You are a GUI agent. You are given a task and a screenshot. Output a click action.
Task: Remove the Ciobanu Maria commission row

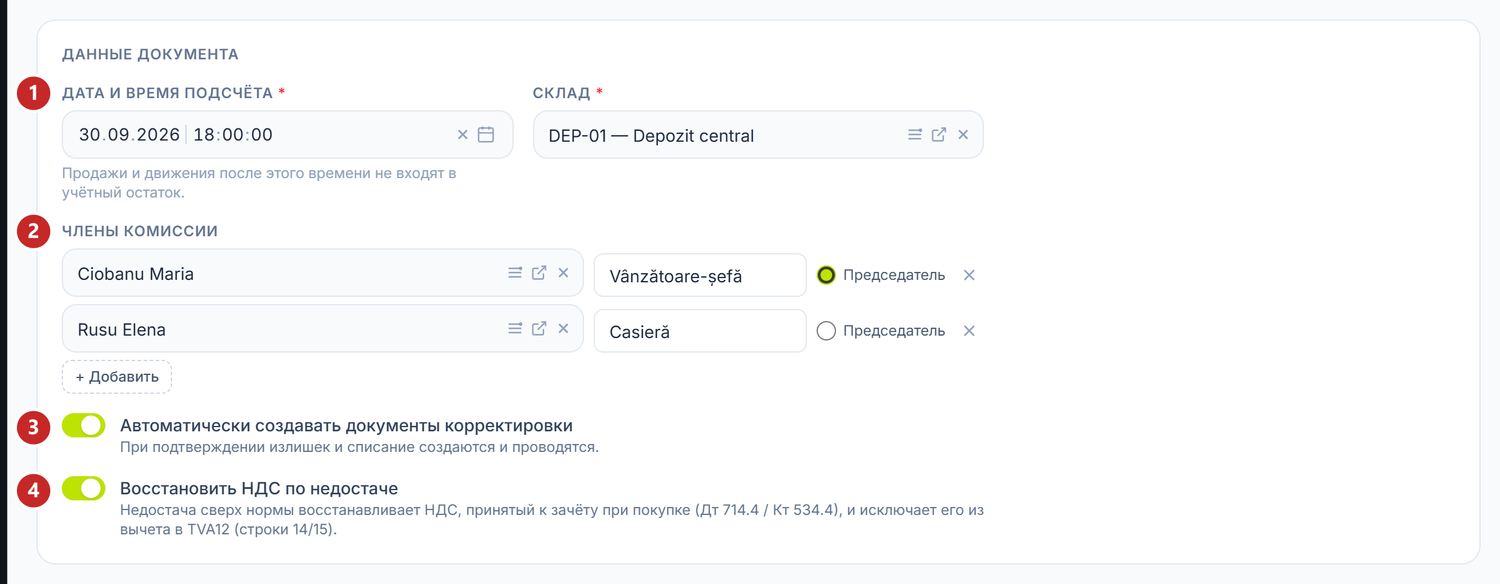[x=969, y=275]
